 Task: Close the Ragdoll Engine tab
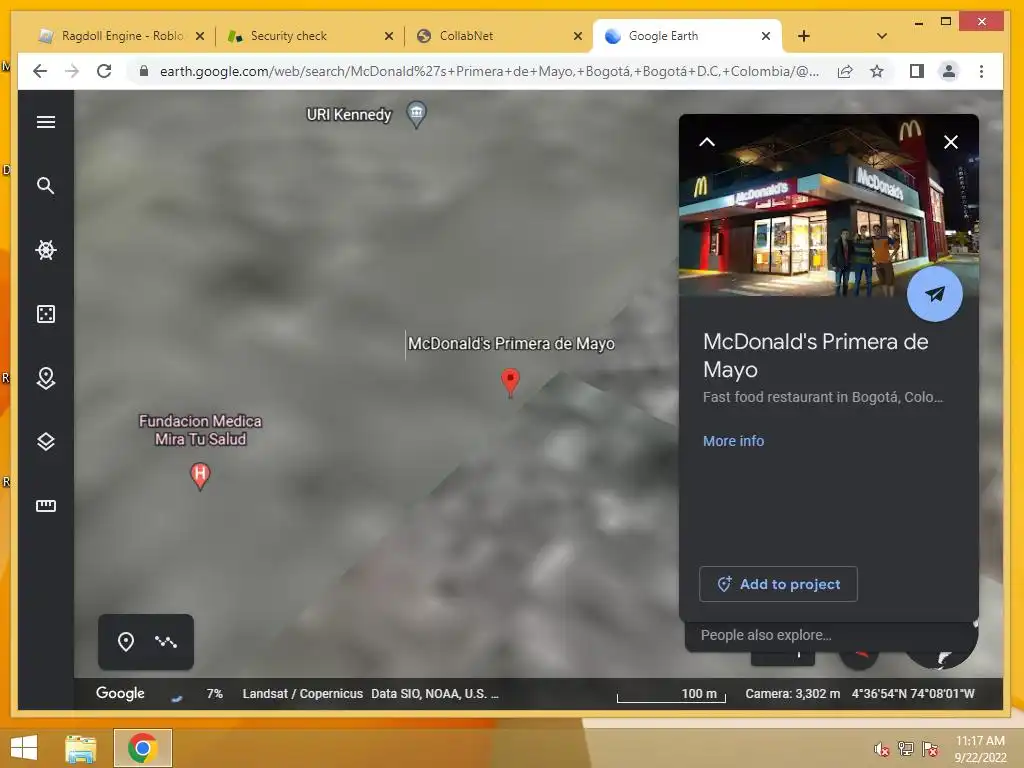click(x=200, y=37)
